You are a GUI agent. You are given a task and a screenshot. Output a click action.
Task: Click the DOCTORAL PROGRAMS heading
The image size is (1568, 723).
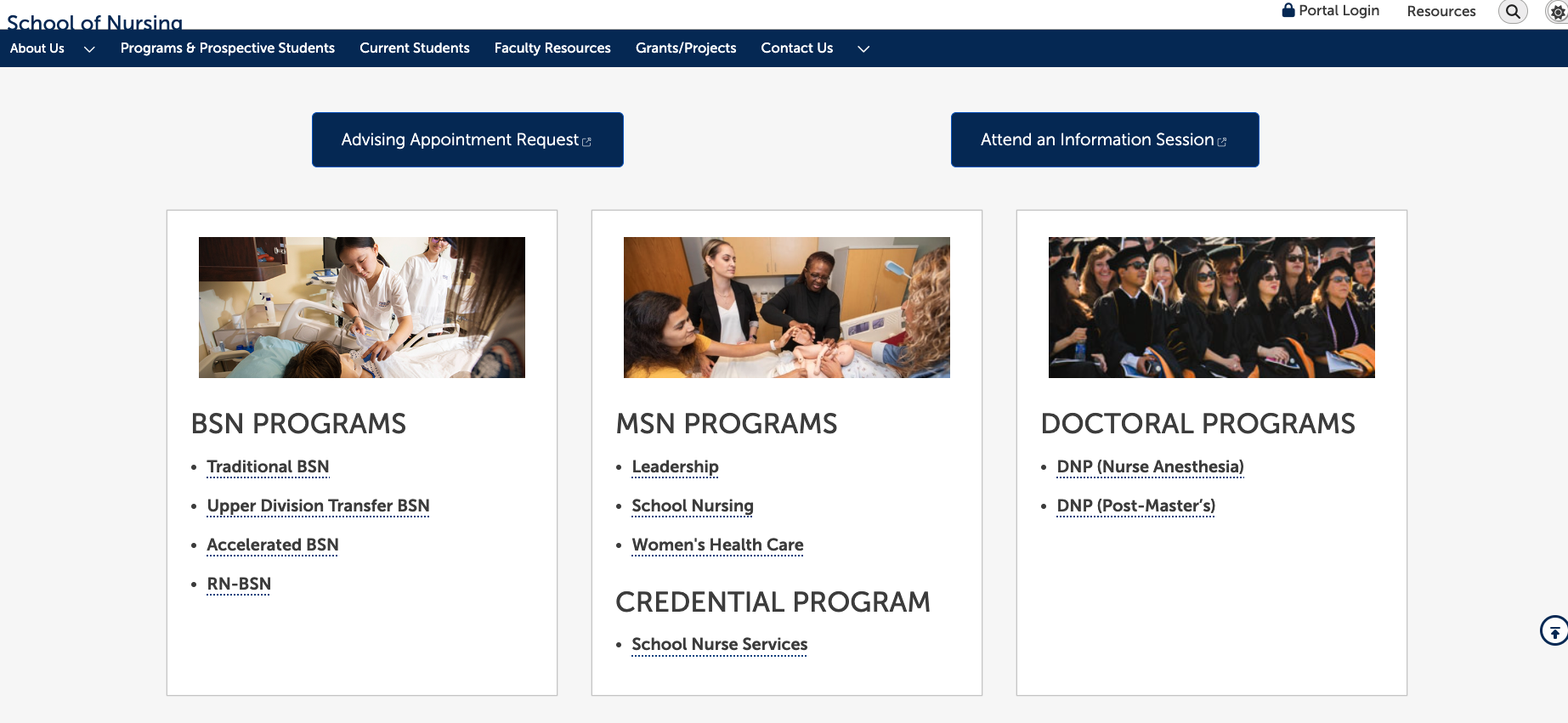point(1198,423)
